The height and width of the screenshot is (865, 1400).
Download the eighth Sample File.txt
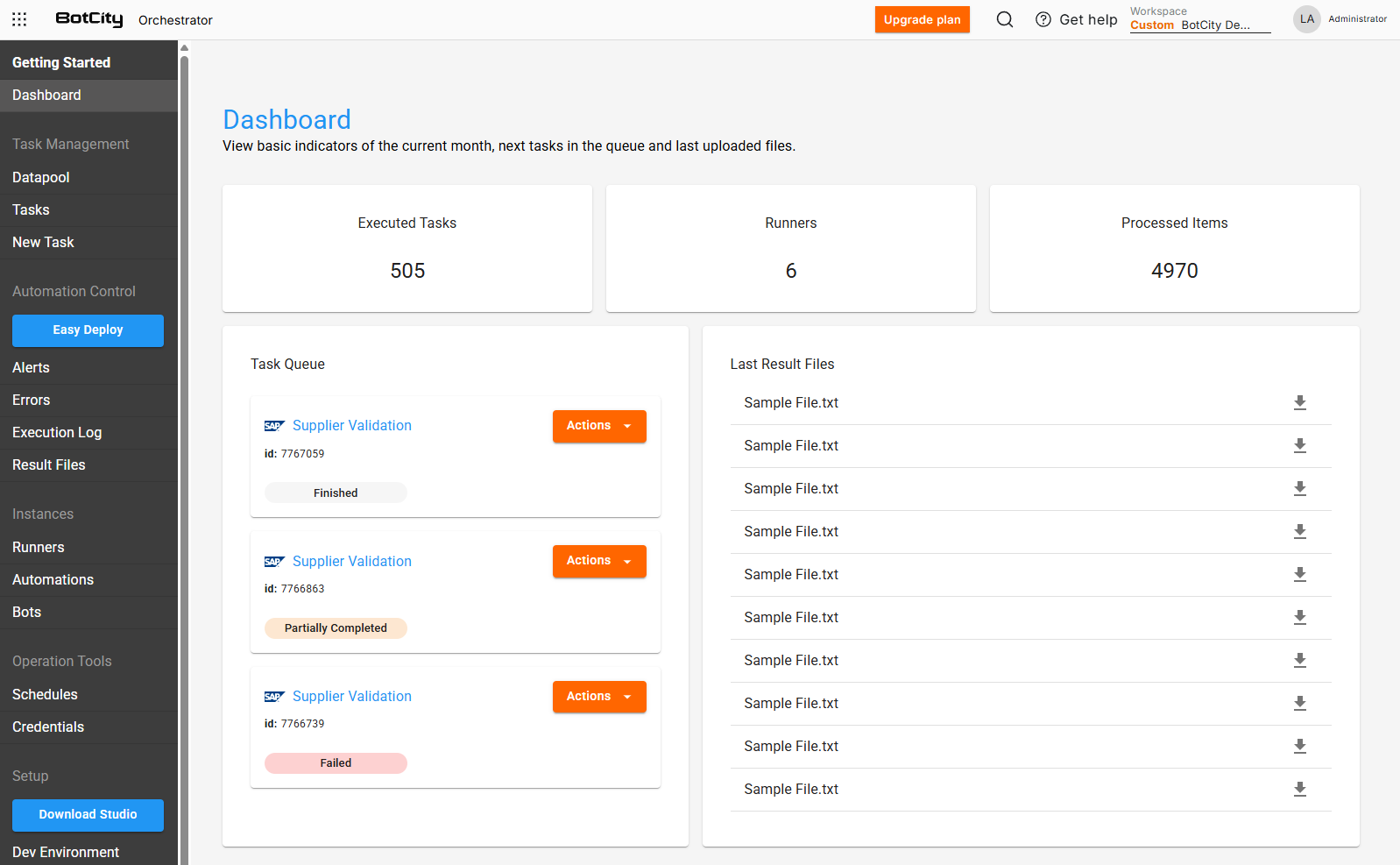pos(1300,703)
